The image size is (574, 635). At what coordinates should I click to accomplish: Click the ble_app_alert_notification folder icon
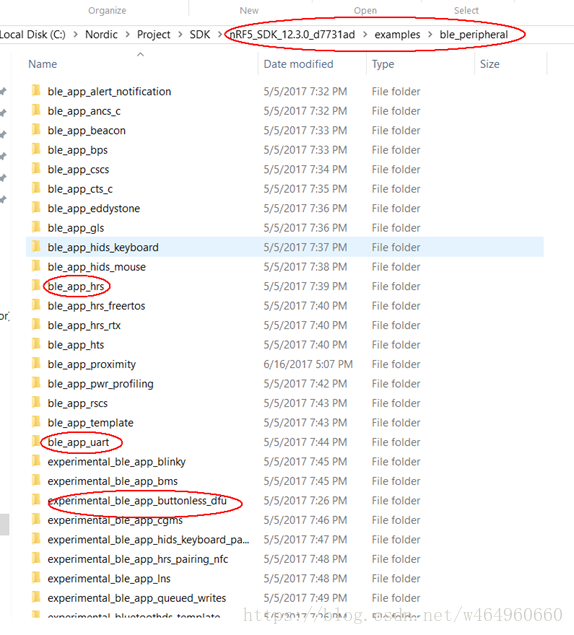click(x=36, y=91)
